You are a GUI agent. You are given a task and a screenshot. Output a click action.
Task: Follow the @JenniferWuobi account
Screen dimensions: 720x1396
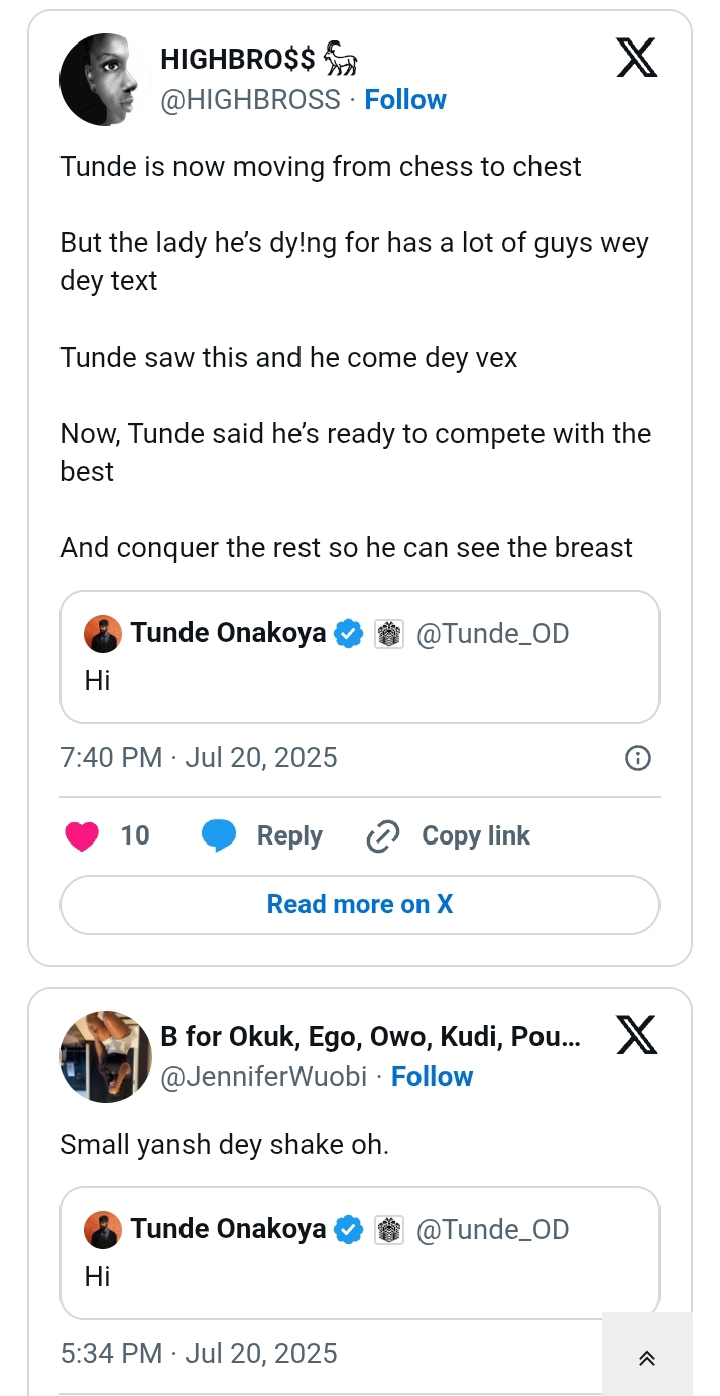(x=432, y=1077)
